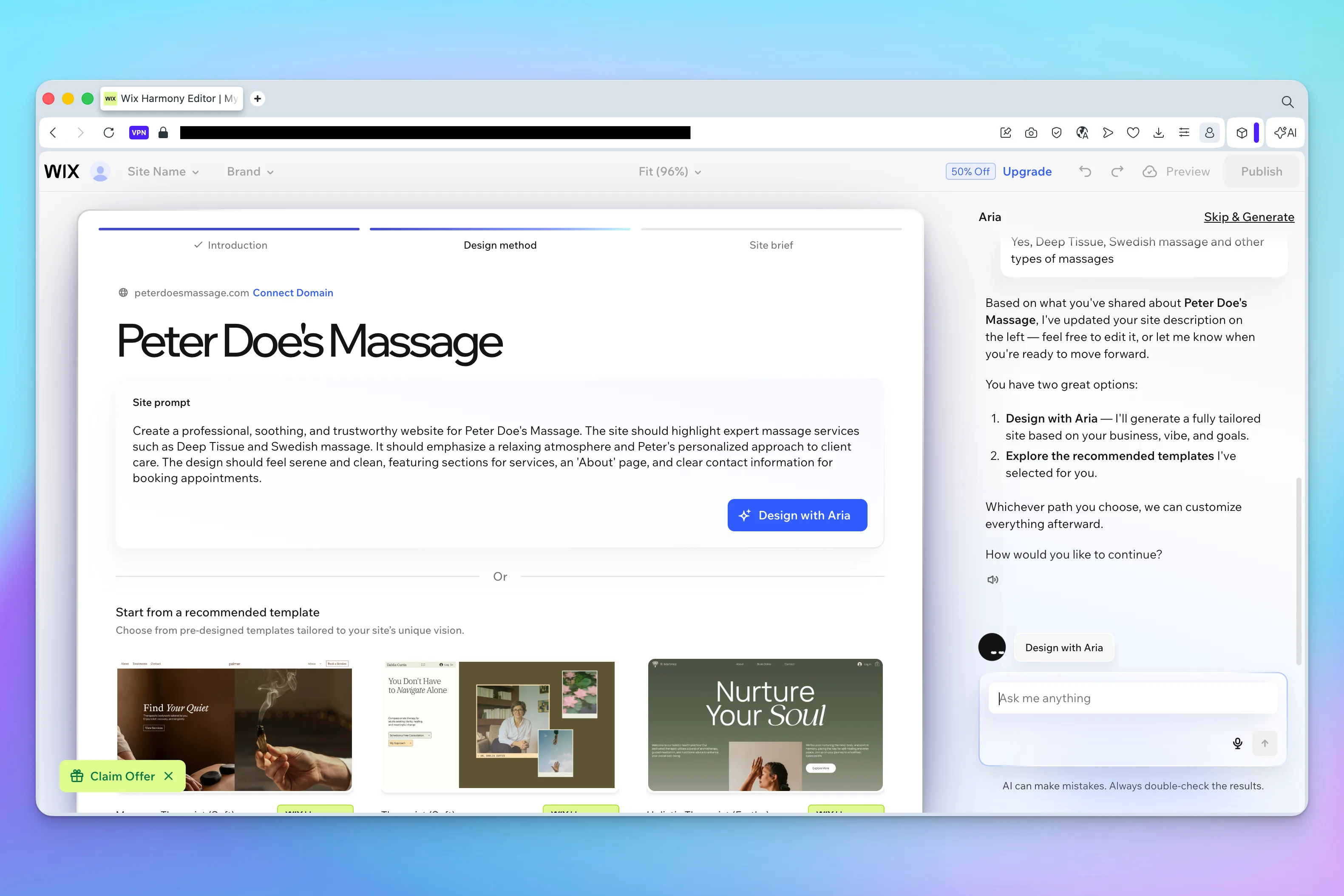Viewport: 1344px width, 896px height.
Task: Choose the You Don't Have to Navigate Alone template
Action: [499, 725]
